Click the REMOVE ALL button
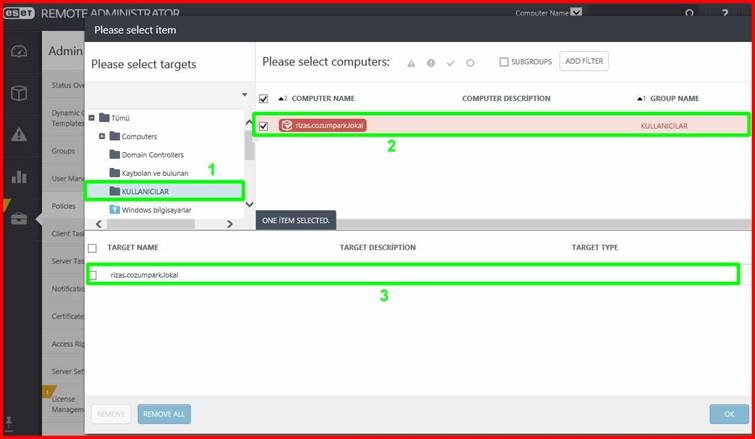Screen dimensions: 755x439 (164, 414)
